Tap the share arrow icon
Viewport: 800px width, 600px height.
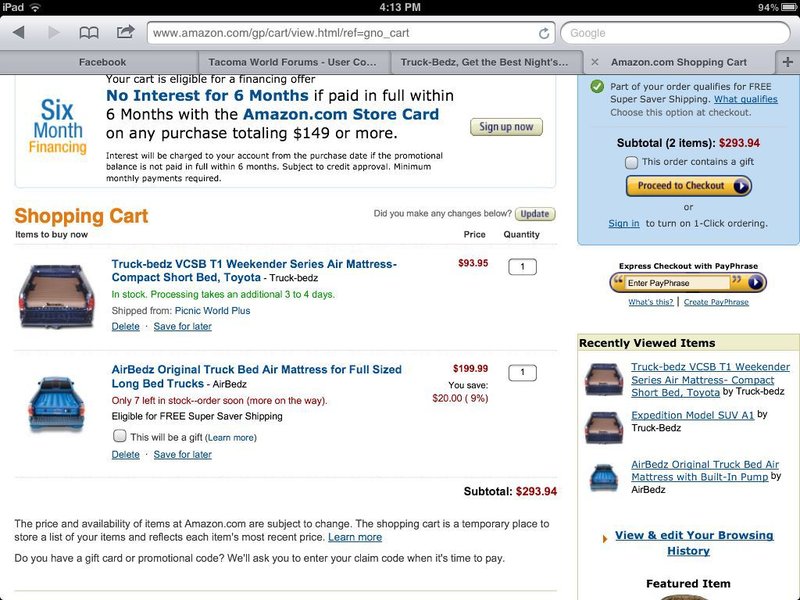tap(126, 32)
